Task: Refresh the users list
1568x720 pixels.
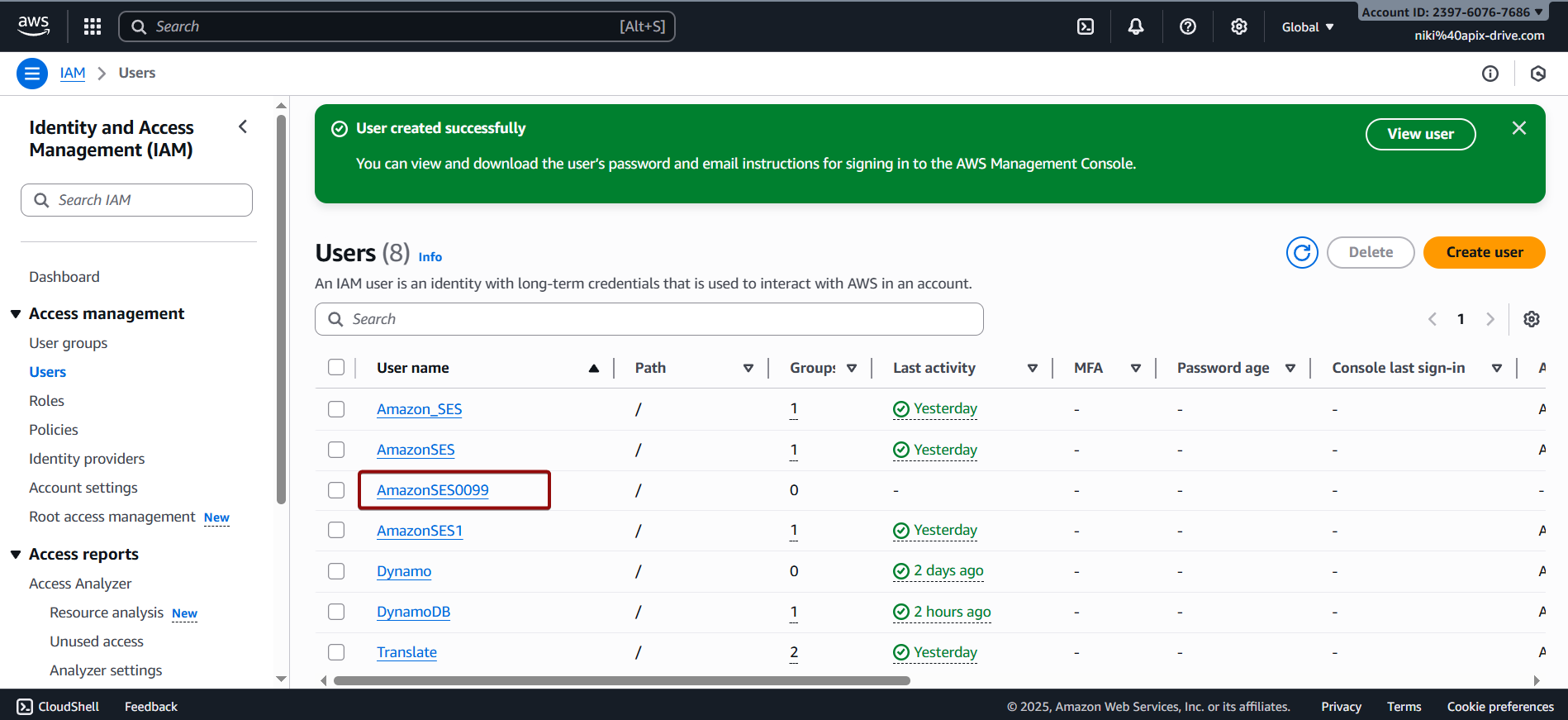Action: 1301,252
